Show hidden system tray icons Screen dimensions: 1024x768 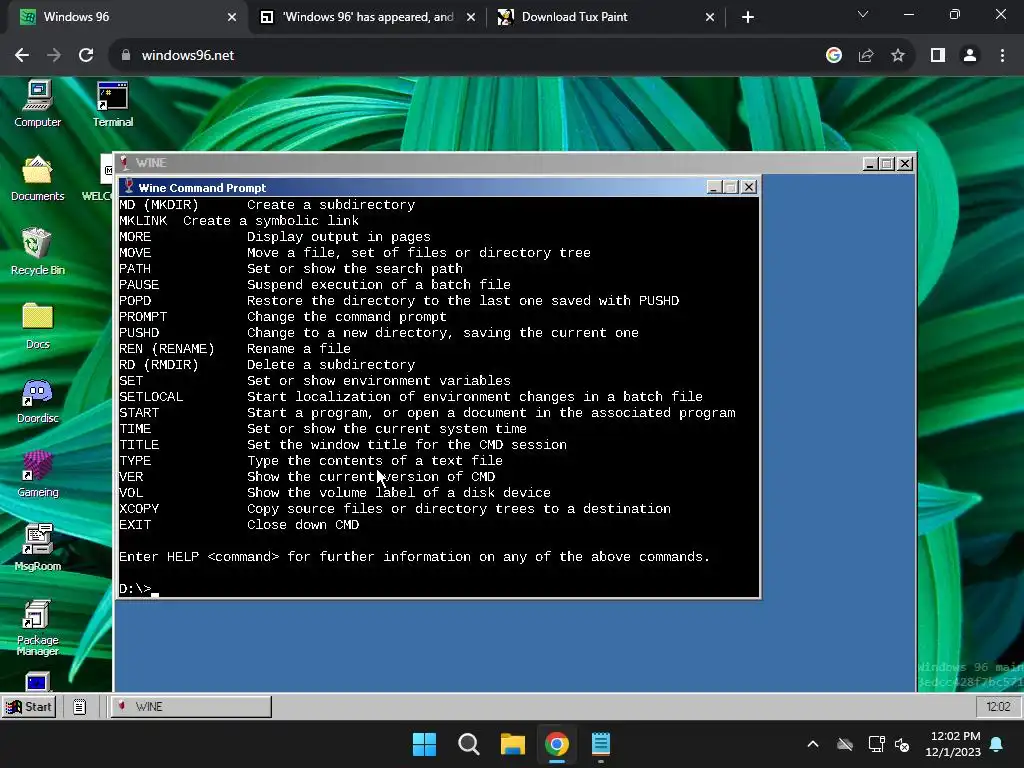point(813,744)
